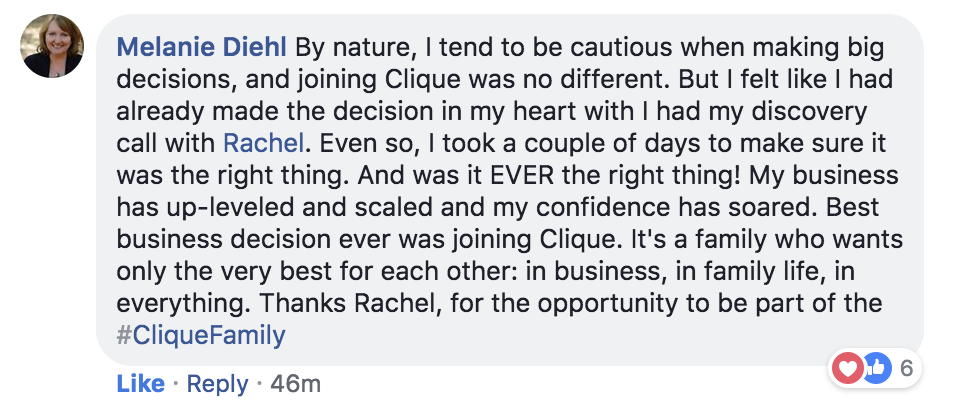Click the red heart reaction icon

(x=847, y=369)
